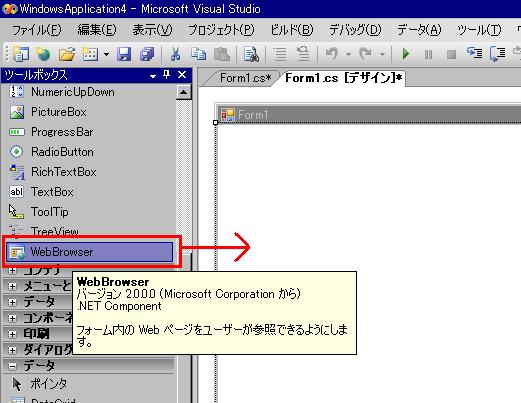The image size is (521, 403).
Task: Select ToolTip in the toolbox
Action: (x=88, y=212)
